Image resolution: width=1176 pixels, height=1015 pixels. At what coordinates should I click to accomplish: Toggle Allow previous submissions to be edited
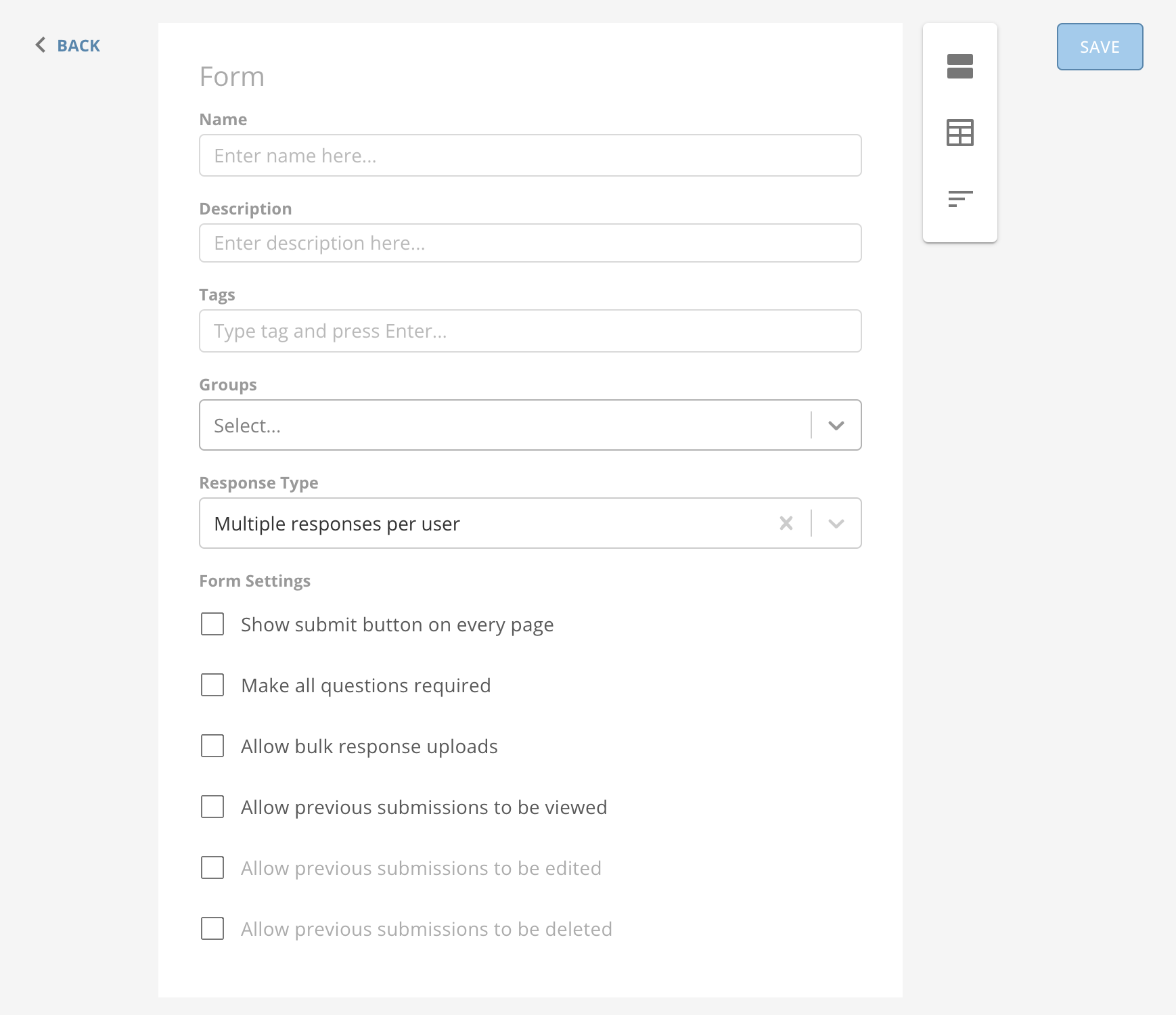pyautogui.click(x=212, y=868)
